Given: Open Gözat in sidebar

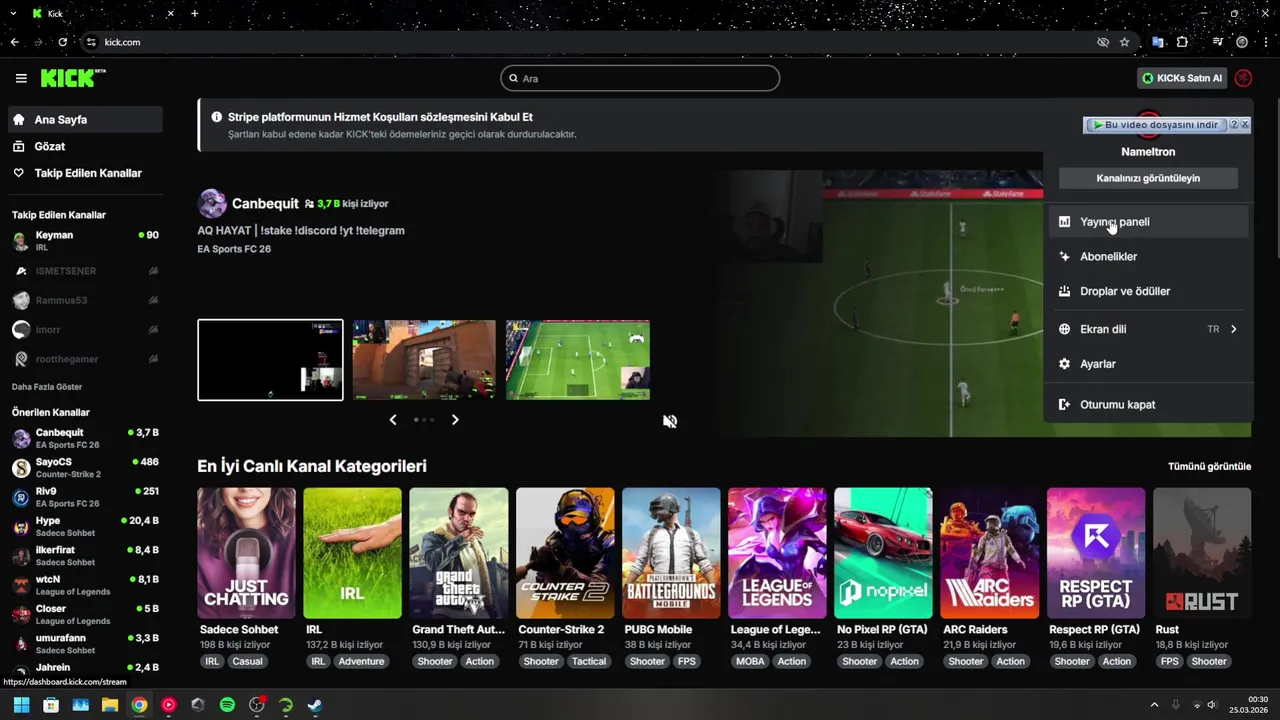Looking at the screenshot, I should (x=85, y=146).
